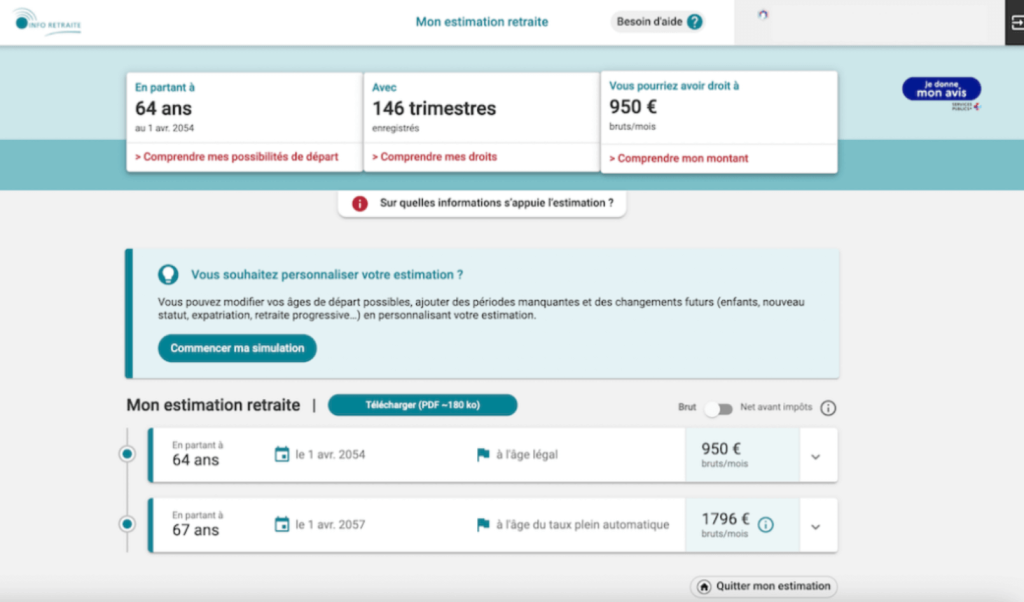The image size is (1024, 602).
Task: Click info icon next to 1796 €
Action: [766, 524]
